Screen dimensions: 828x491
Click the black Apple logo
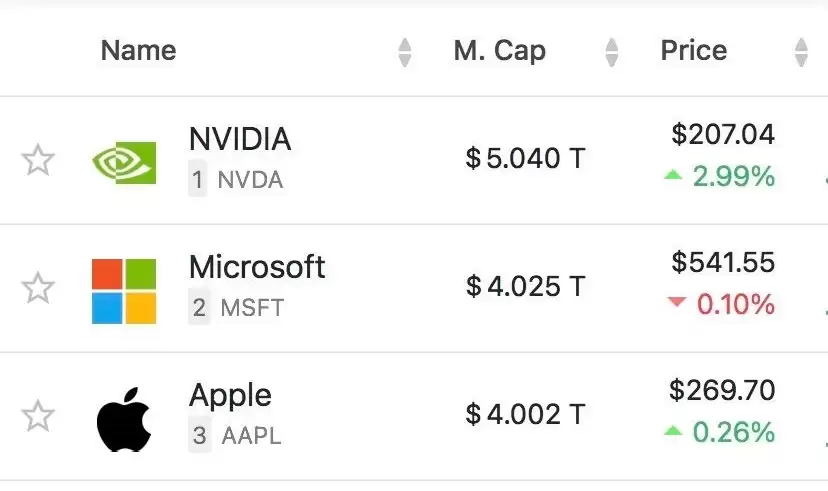(x=124, y=420)
